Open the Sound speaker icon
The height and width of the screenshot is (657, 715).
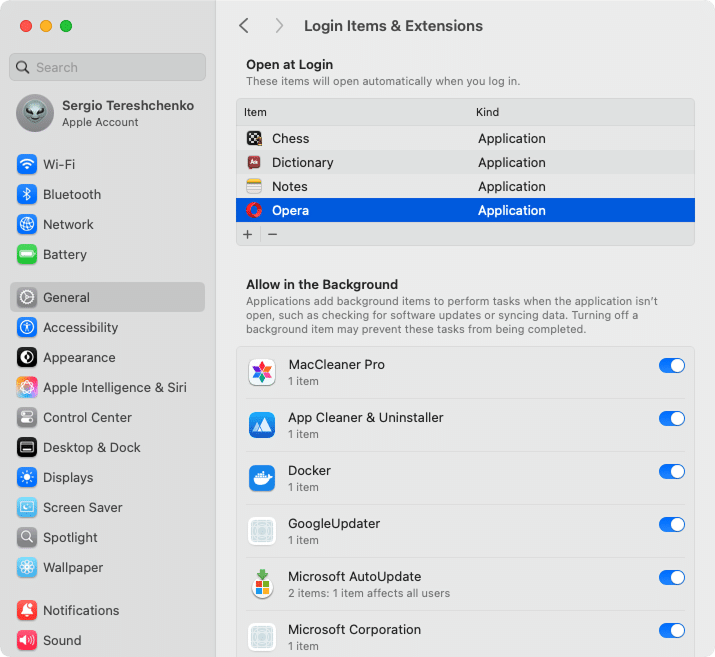click(x=27, y=641)
